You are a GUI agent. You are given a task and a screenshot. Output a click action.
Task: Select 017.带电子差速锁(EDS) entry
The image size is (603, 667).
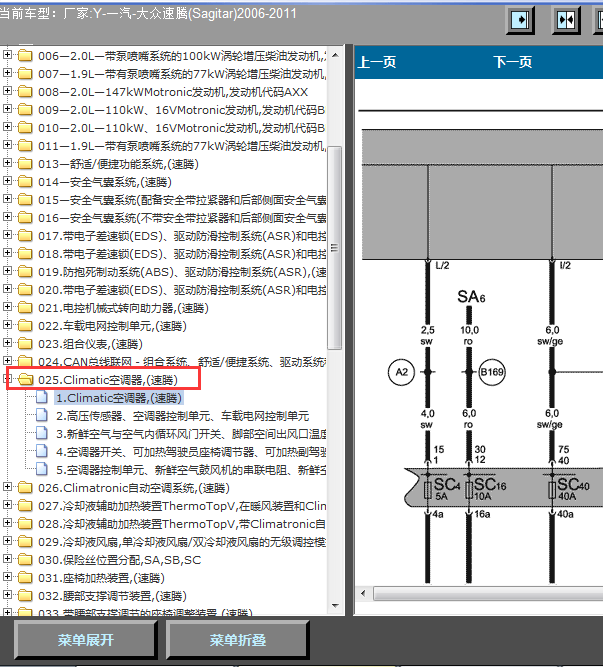click(182, 236)
